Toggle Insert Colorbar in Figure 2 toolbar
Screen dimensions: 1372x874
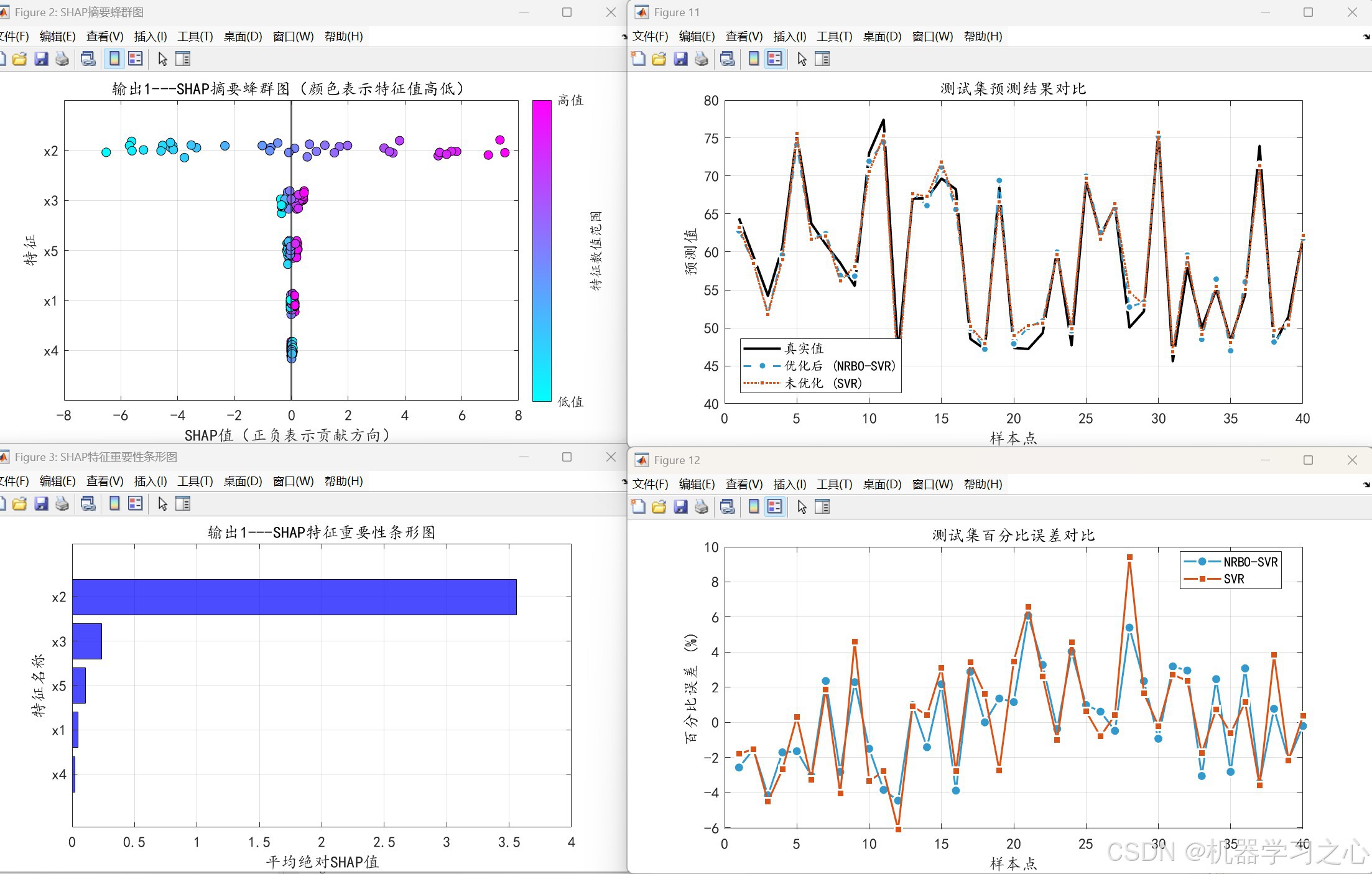tap(114, 59)
